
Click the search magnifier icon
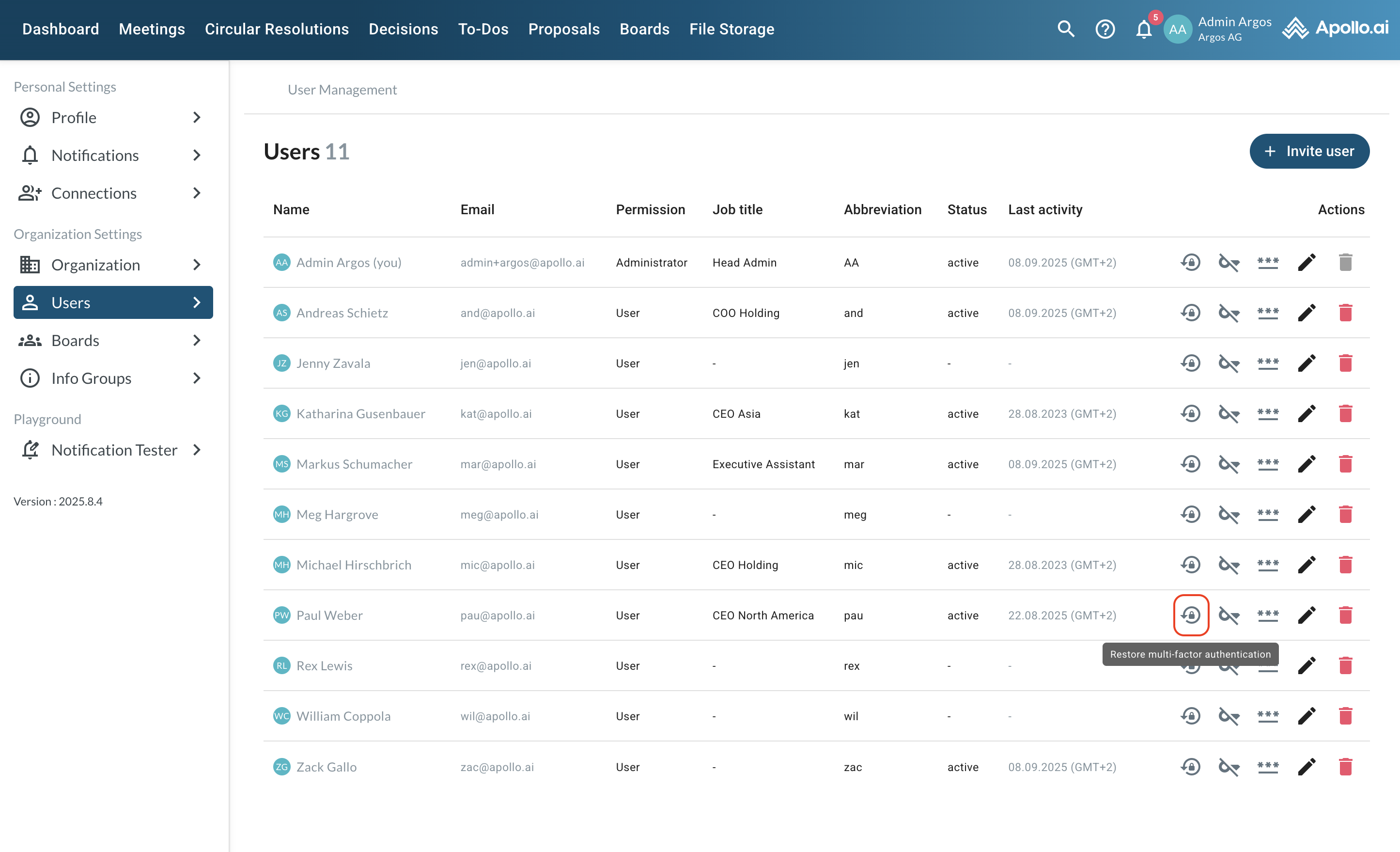(x=1066, y=29)
